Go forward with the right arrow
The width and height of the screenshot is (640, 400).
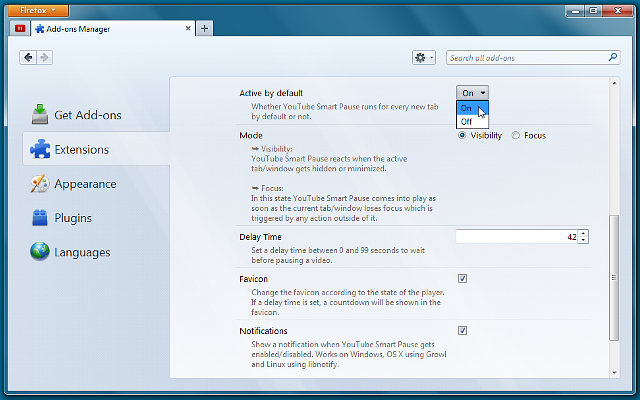[x=44, y=58]
